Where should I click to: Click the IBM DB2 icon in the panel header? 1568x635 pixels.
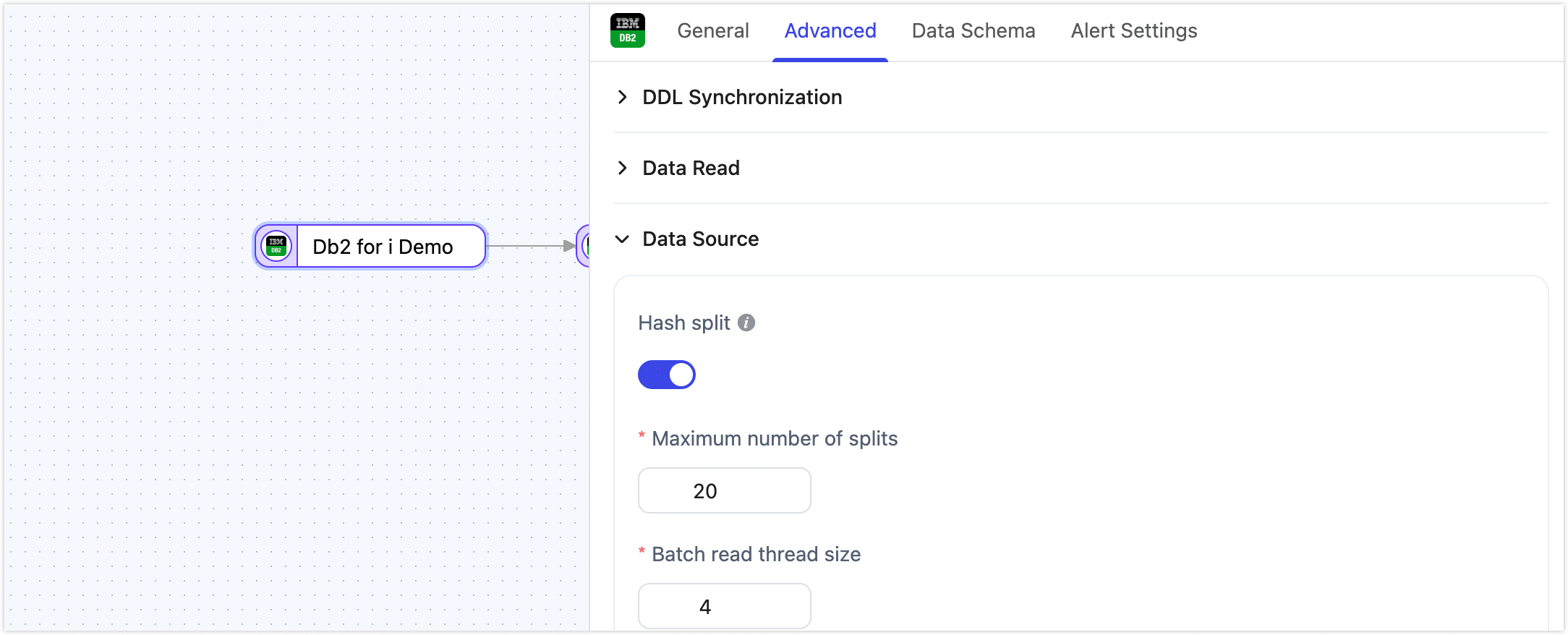628,30
